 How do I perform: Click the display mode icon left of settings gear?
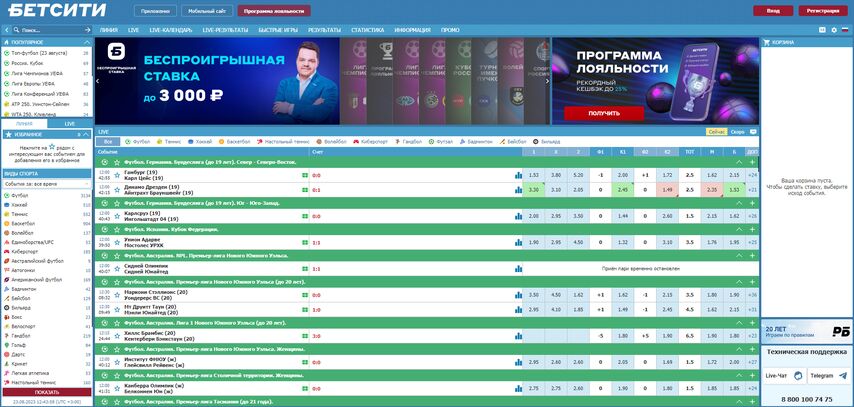pyautogui.click(x=822, y=30)
